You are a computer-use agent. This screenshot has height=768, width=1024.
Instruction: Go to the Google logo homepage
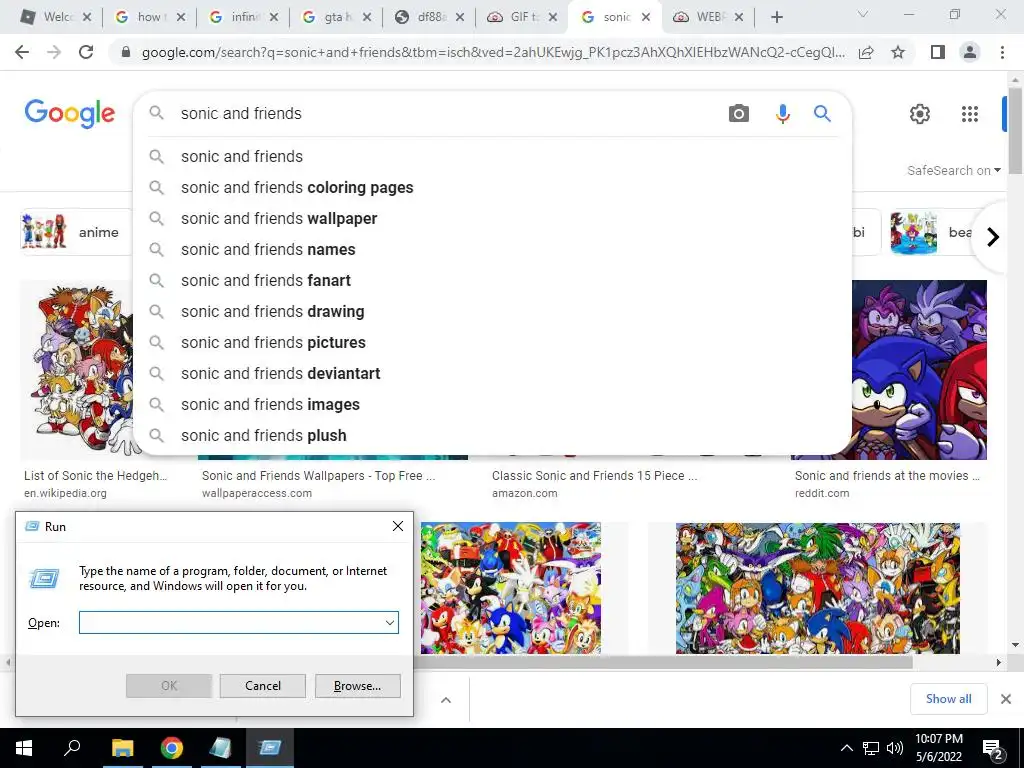coord(70,114)
